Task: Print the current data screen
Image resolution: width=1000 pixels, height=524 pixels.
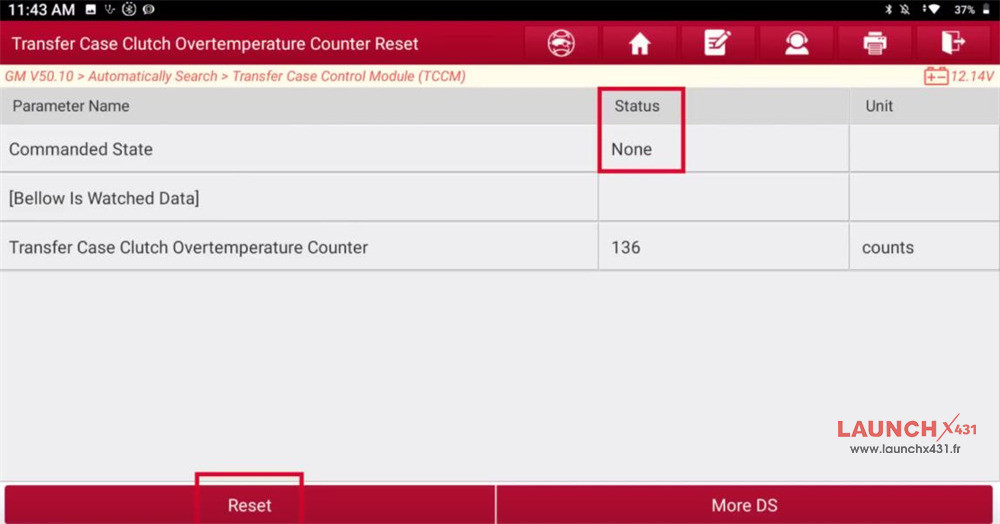Action: (x=875, y=43)
